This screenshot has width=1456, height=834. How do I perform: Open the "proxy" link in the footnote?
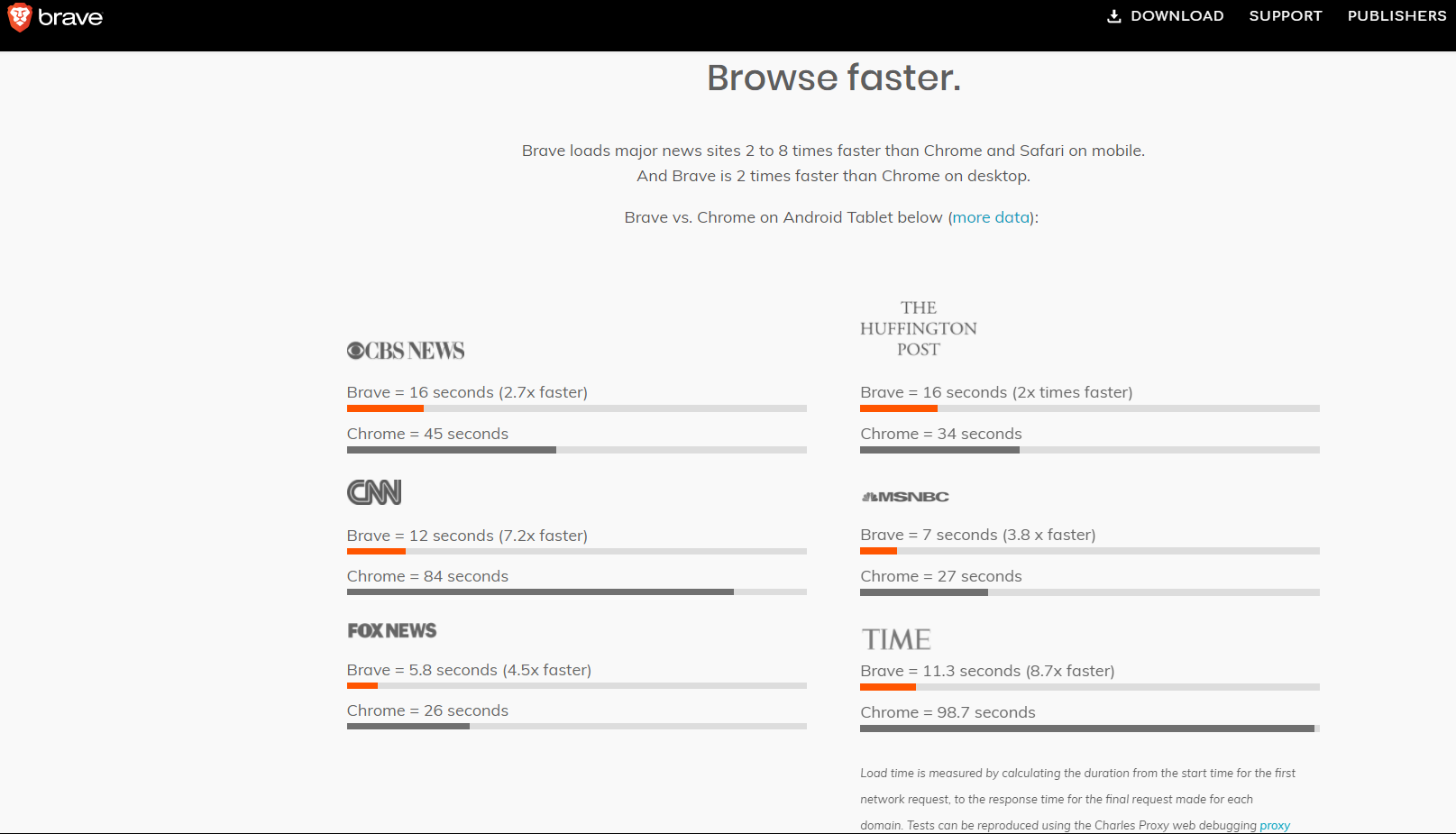[1275, 825]
